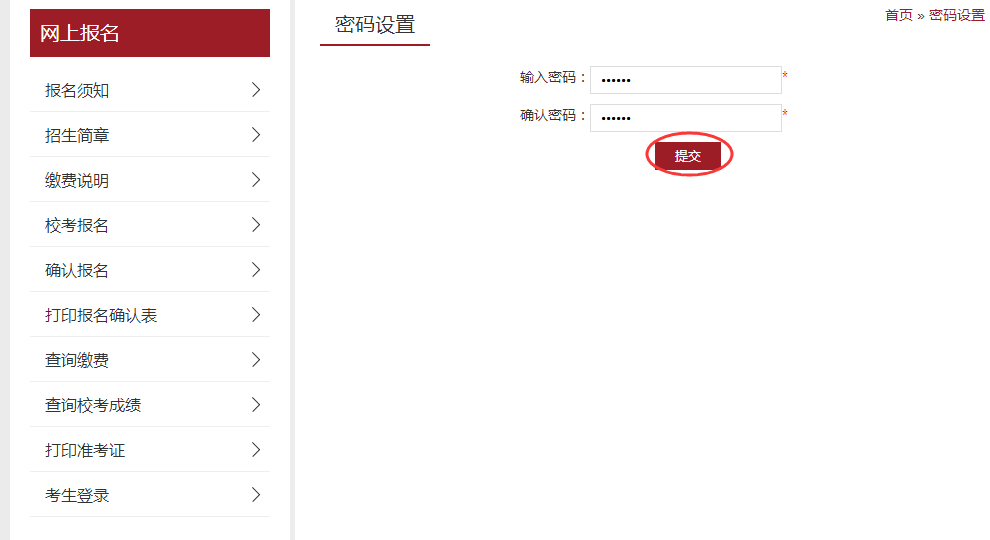Click the chevron arrow beside 报名须知
This screenshot has height=540, width=990.
(256, 90)
